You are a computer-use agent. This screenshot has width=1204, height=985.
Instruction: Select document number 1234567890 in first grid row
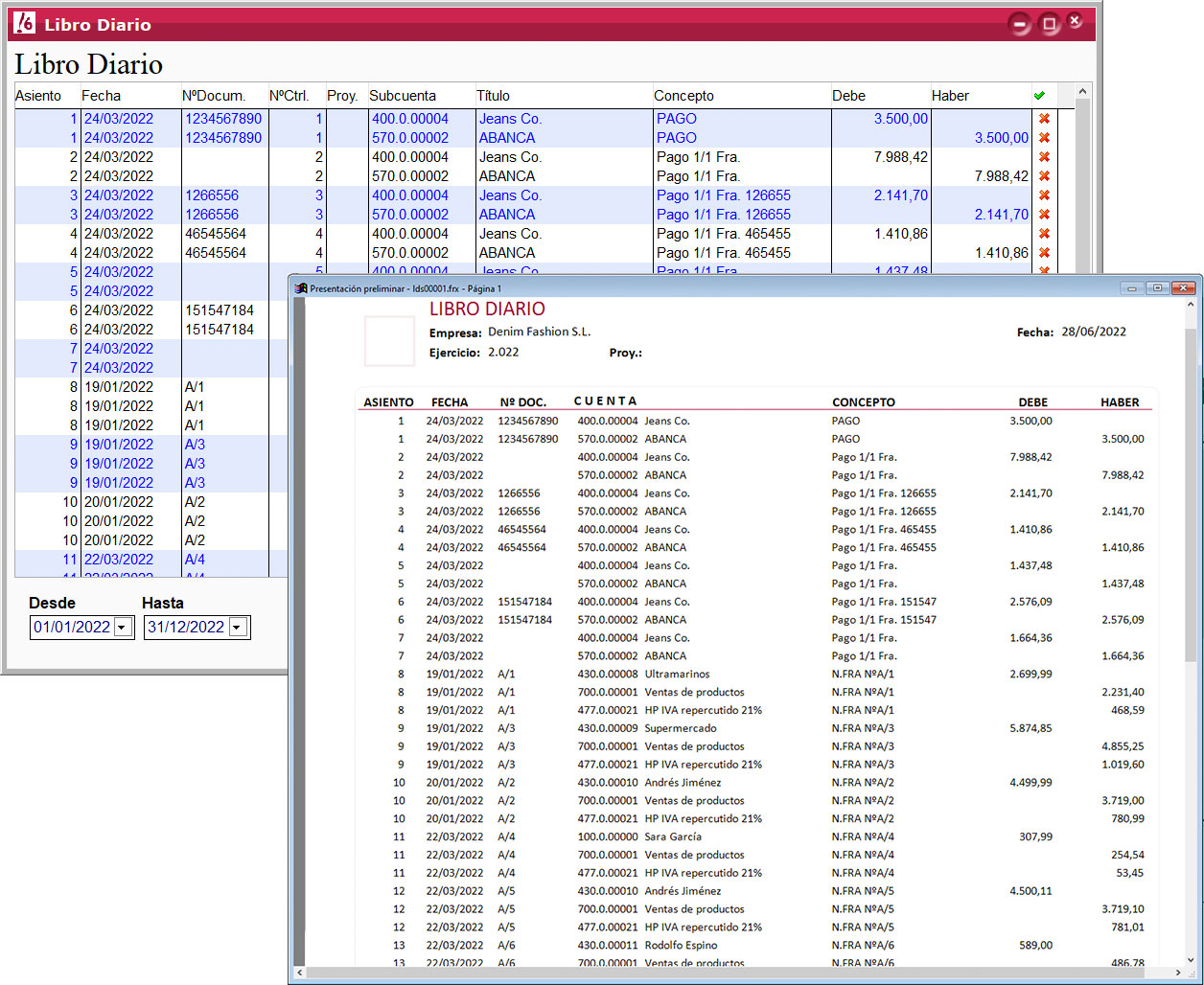(x=224, y=119)
